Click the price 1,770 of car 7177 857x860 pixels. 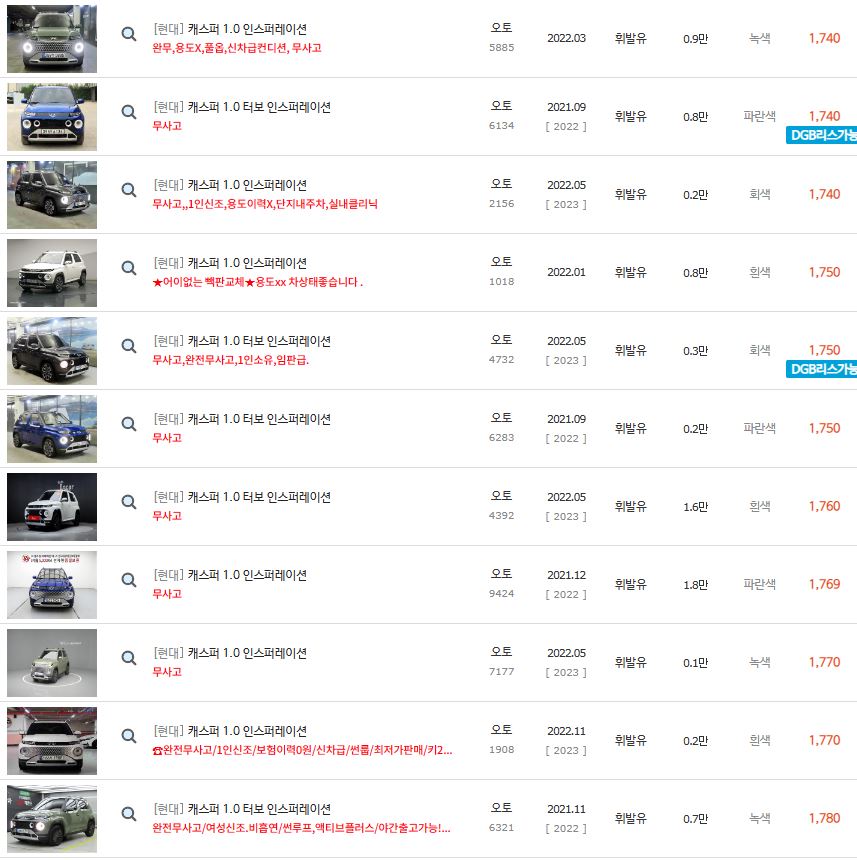(x=824, y=662)
